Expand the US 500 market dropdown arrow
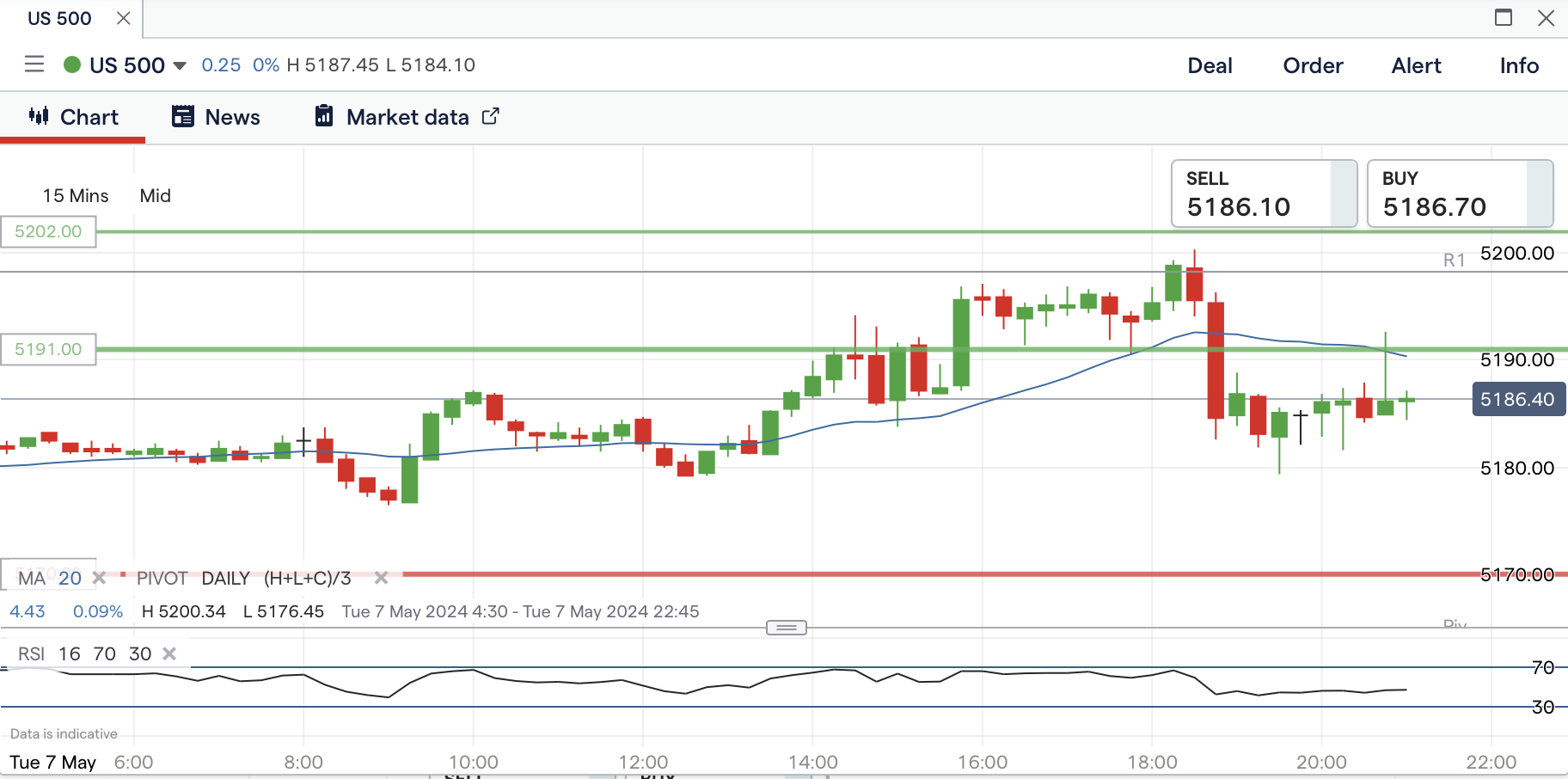The width and height of the screenshot is (1568, 779). tap(180, 65)
